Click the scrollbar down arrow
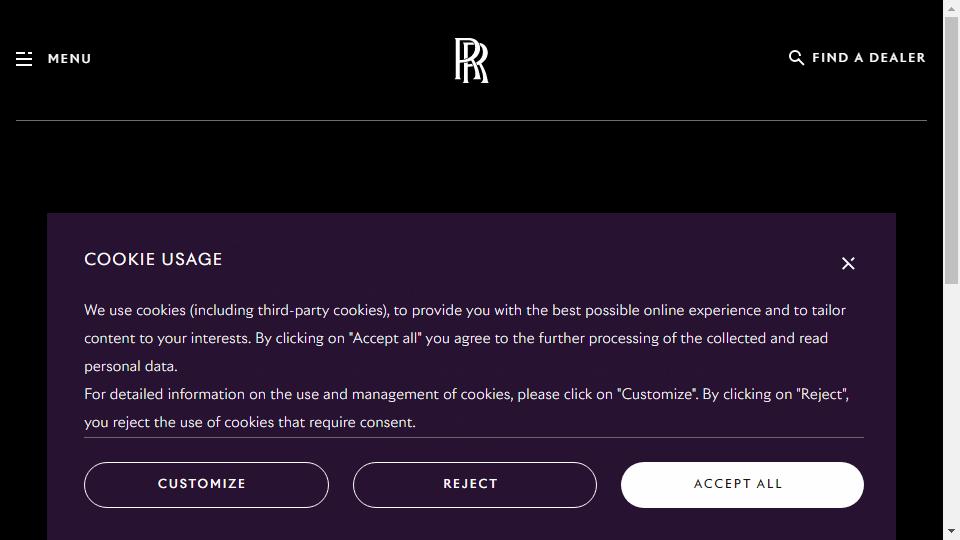The width and height of the screenshot is (960, 540). point(951,531)
